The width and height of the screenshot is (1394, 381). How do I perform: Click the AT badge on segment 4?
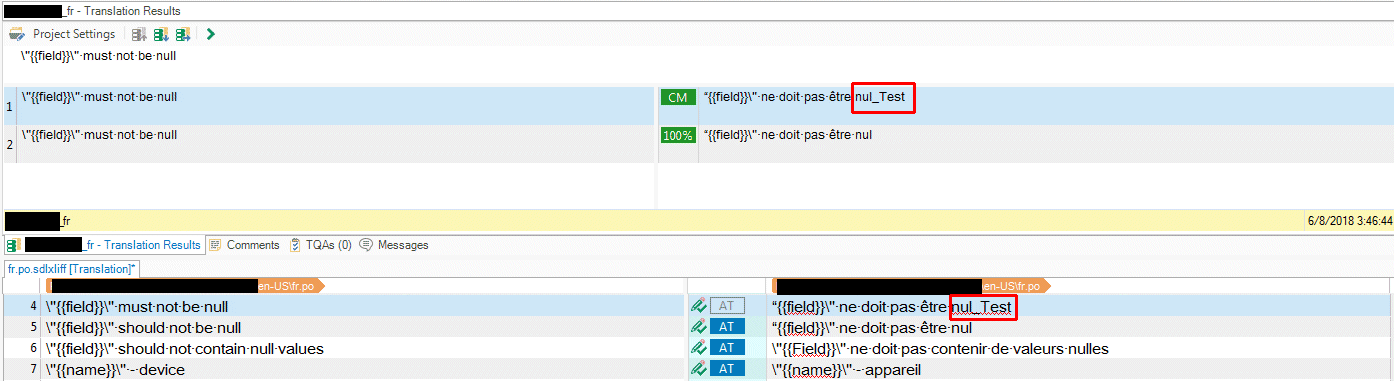click(x=728, y=306)
